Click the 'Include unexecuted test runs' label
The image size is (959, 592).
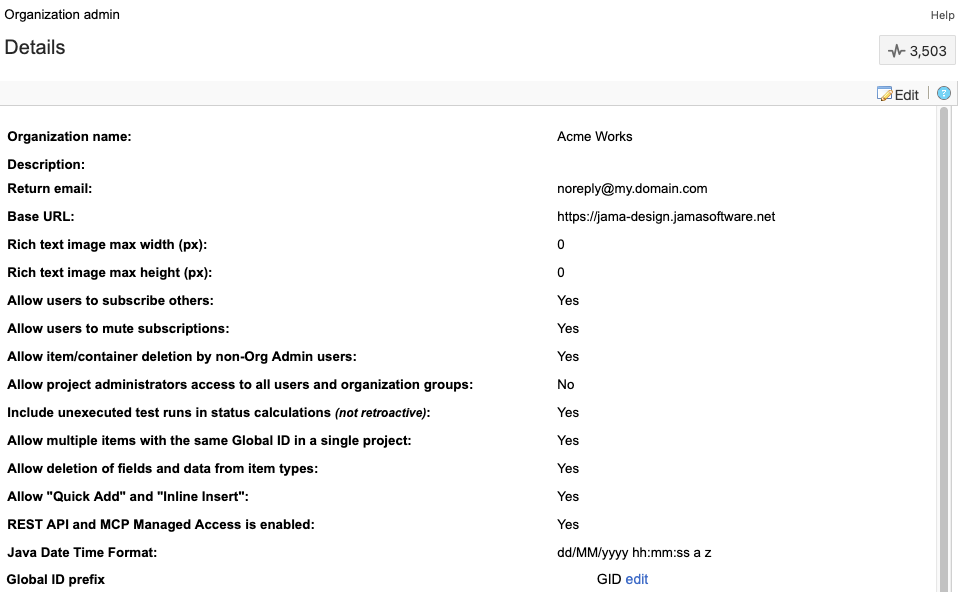pyautogui.click(x=218, y=413)
